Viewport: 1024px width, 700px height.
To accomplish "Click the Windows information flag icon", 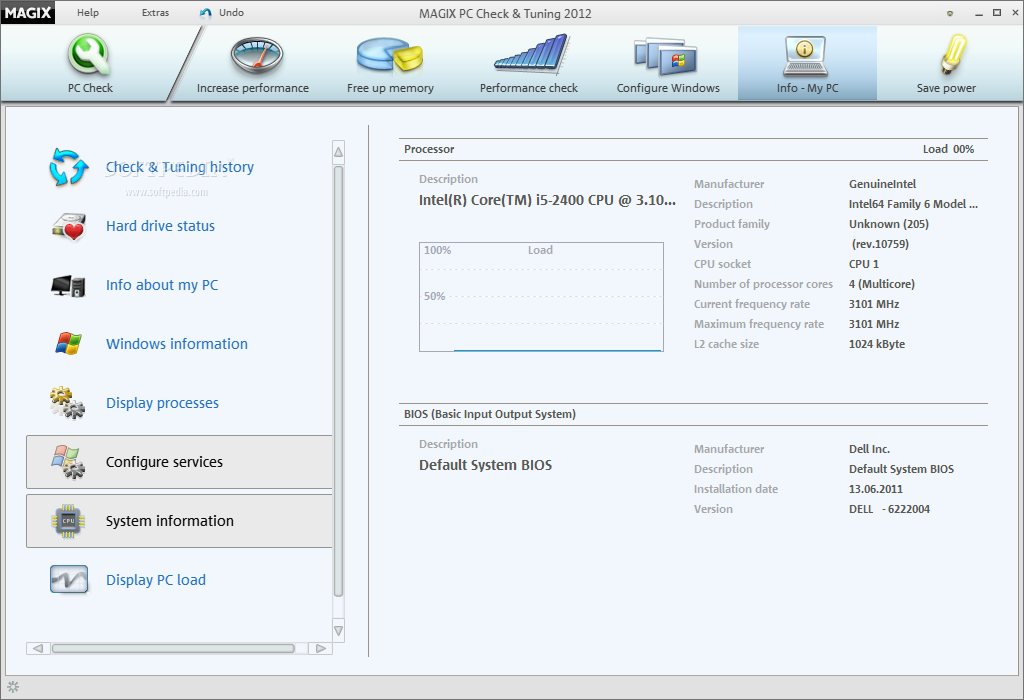I will [69, 343].
